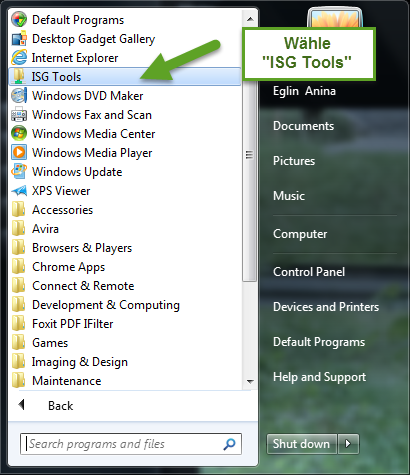410x475 pixels.
Task: Click the Windows Media Center icon
Action: point(19,134)
